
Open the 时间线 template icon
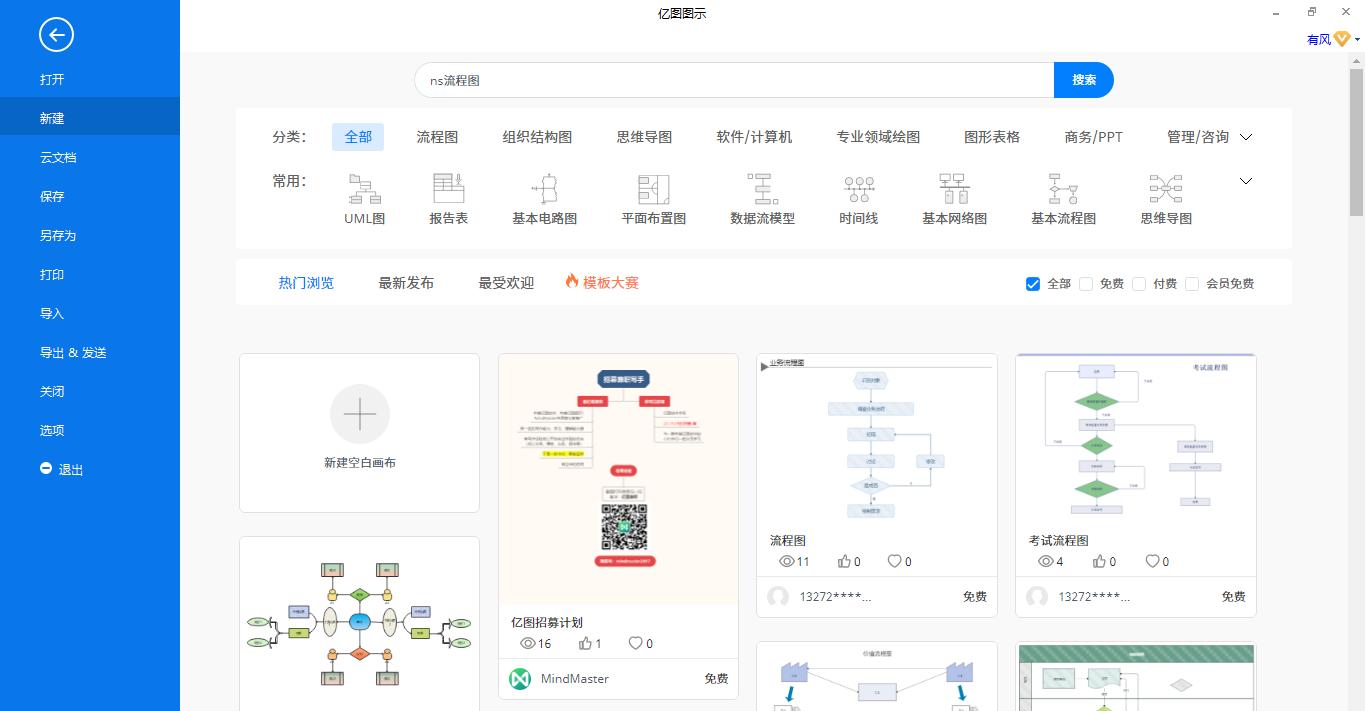(857, 190)
